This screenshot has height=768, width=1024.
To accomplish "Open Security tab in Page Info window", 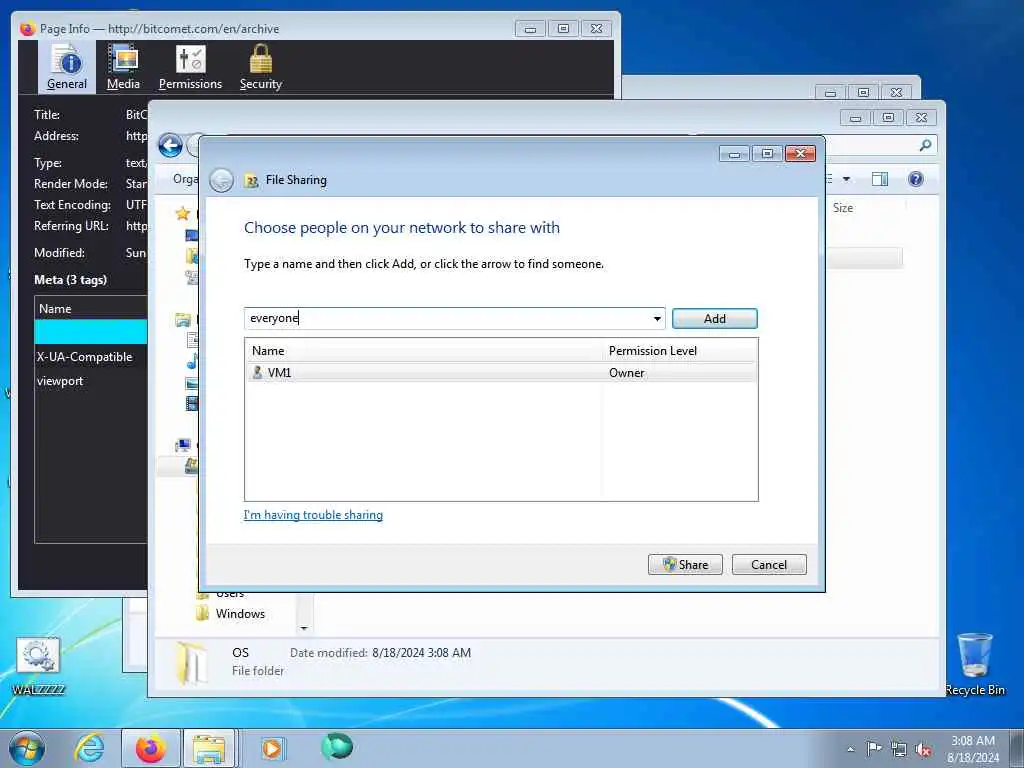I will 261,67.
